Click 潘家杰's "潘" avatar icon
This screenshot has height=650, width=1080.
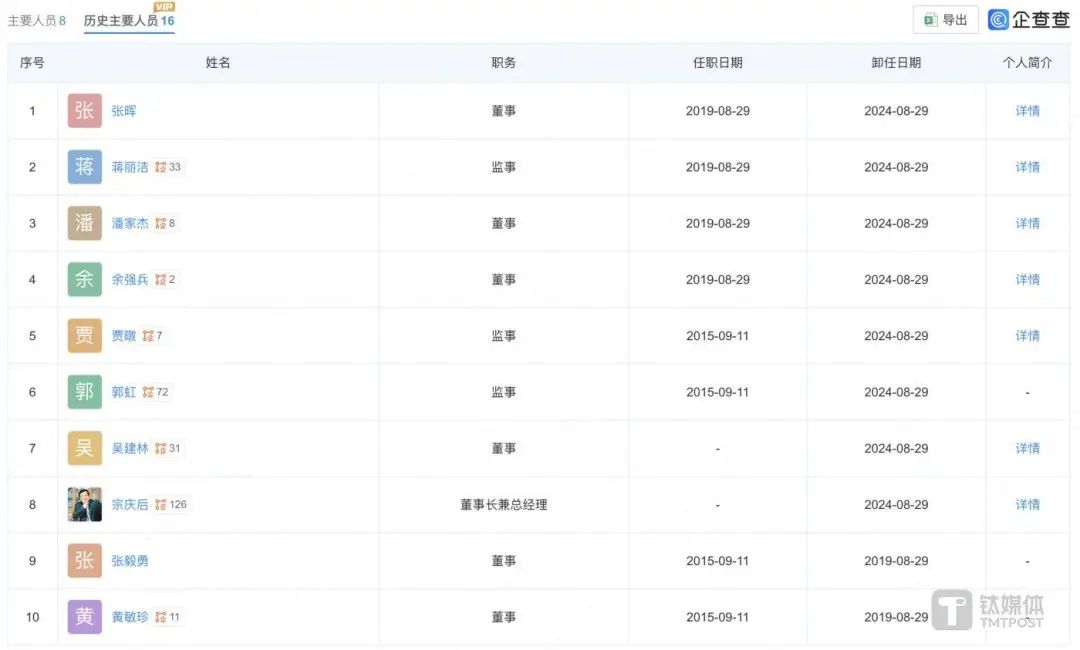coord(84,222)
